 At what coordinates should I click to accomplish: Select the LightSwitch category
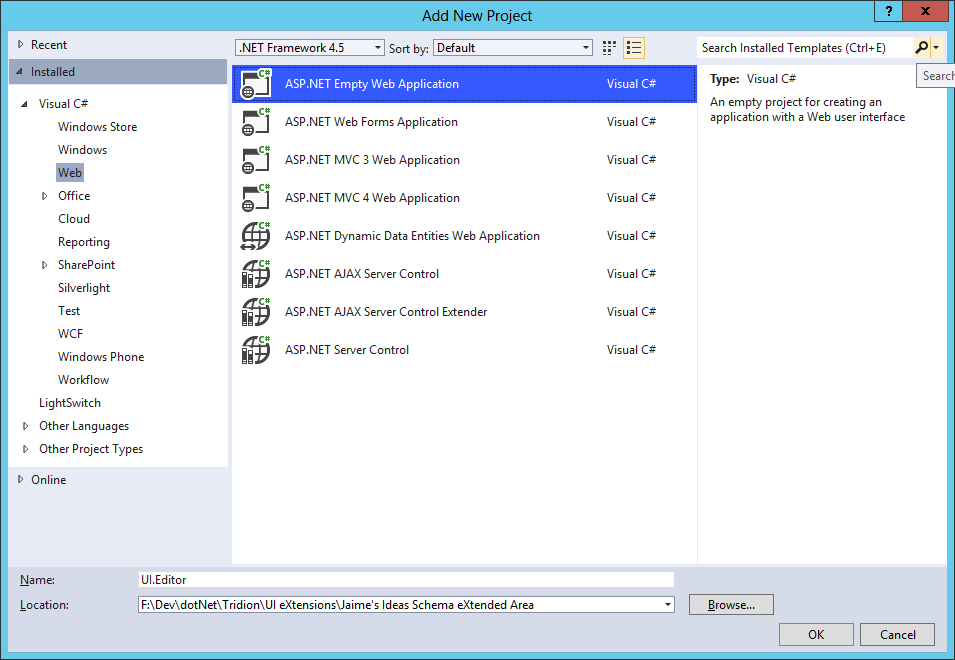[x=69, y=403]
